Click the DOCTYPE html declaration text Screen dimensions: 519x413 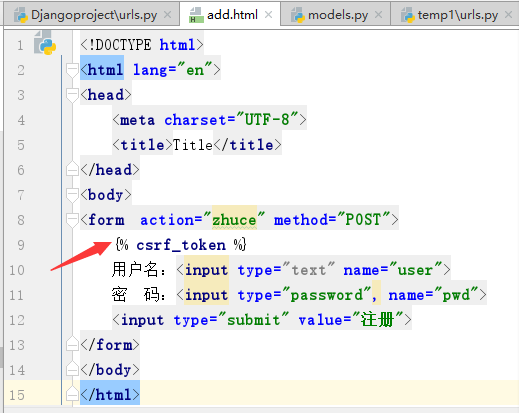pos(142,45)
